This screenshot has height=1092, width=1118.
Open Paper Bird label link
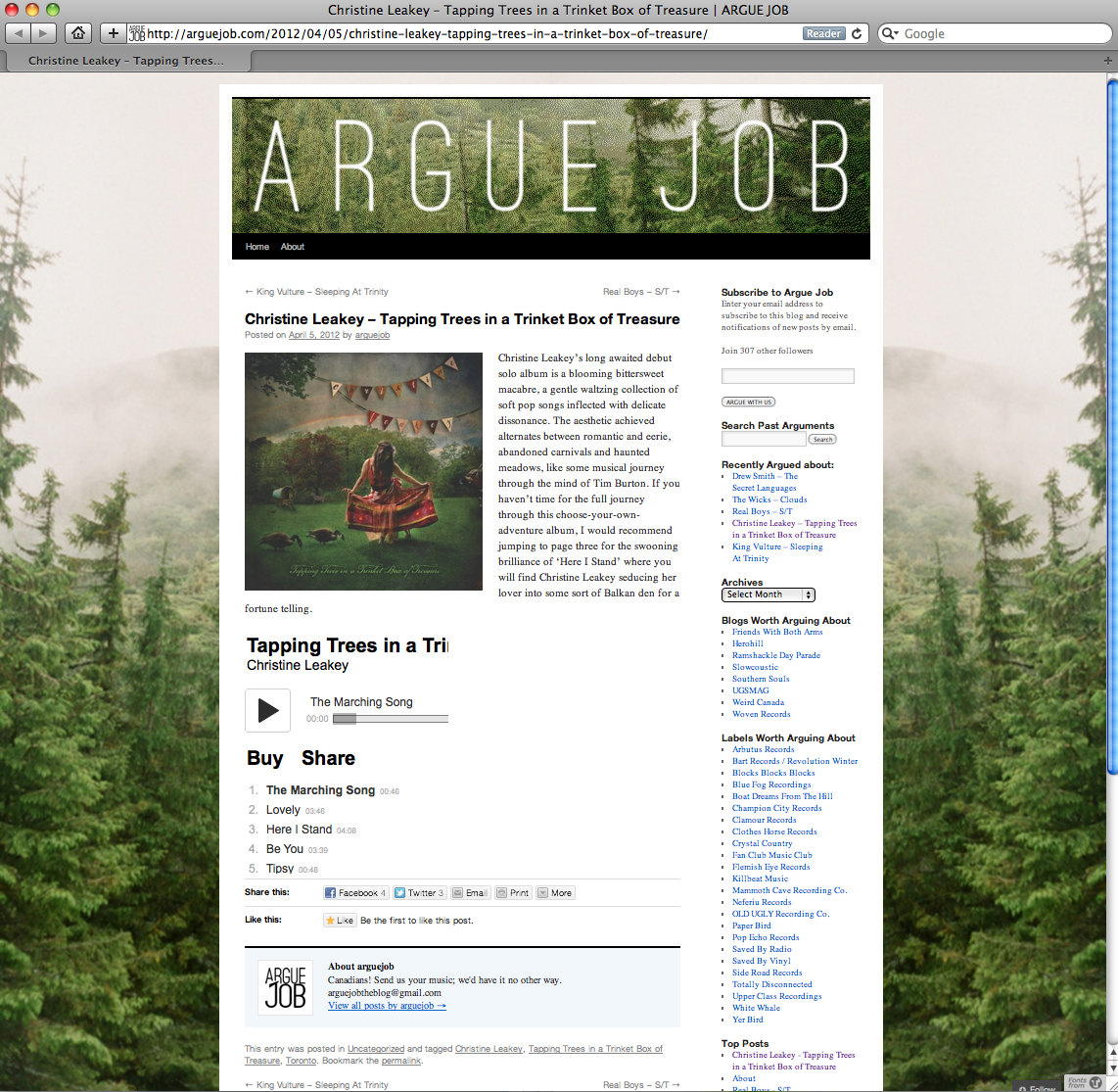tap(752, 926)
